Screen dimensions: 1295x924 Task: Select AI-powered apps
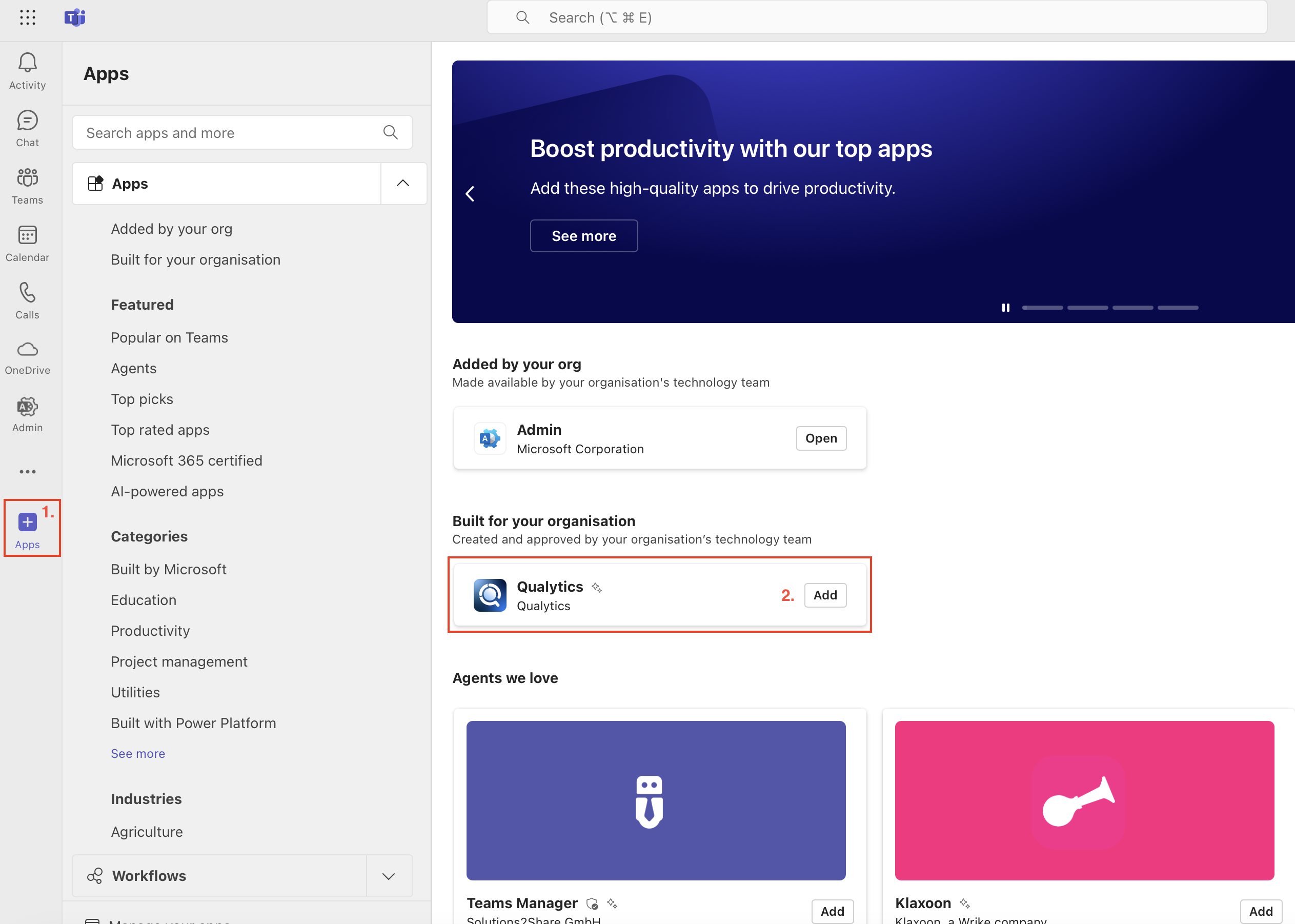point(167,491)
